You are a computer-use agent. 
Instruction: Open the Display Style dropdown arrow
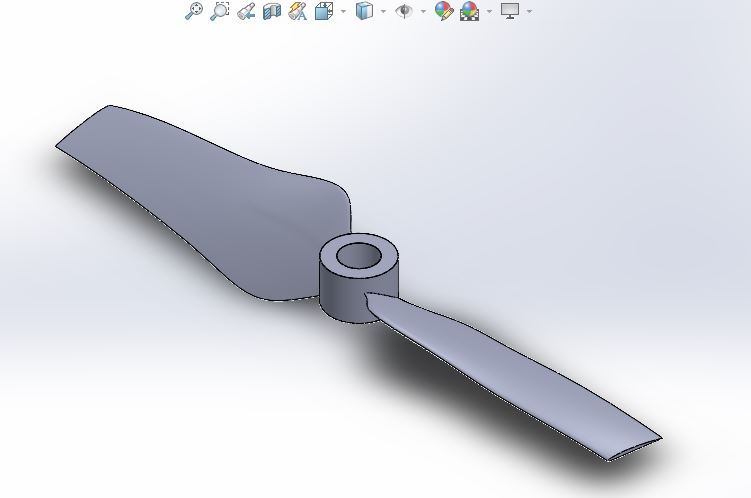383,11
